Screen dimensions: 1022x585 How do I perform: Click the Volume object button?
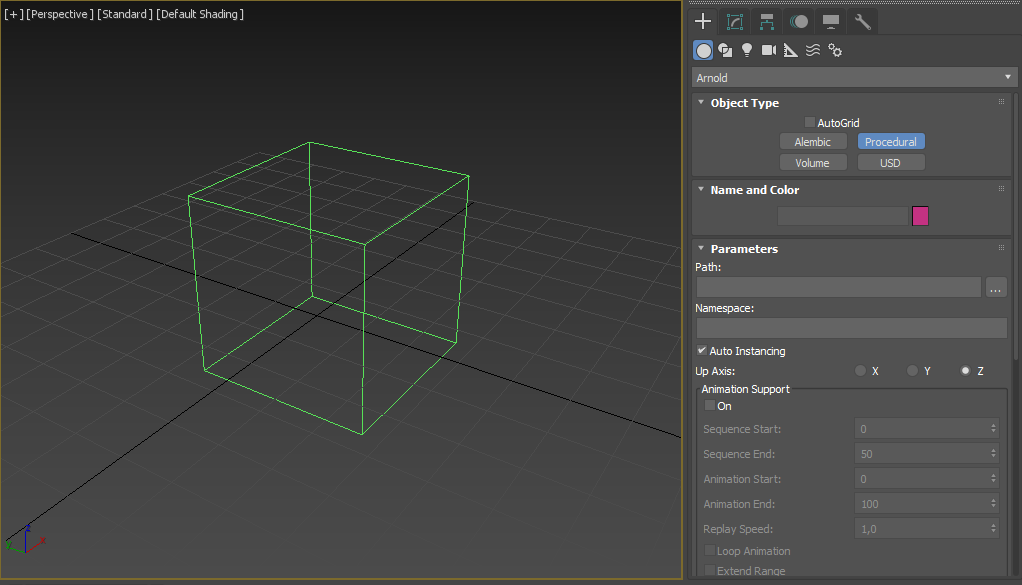[813, 162]
